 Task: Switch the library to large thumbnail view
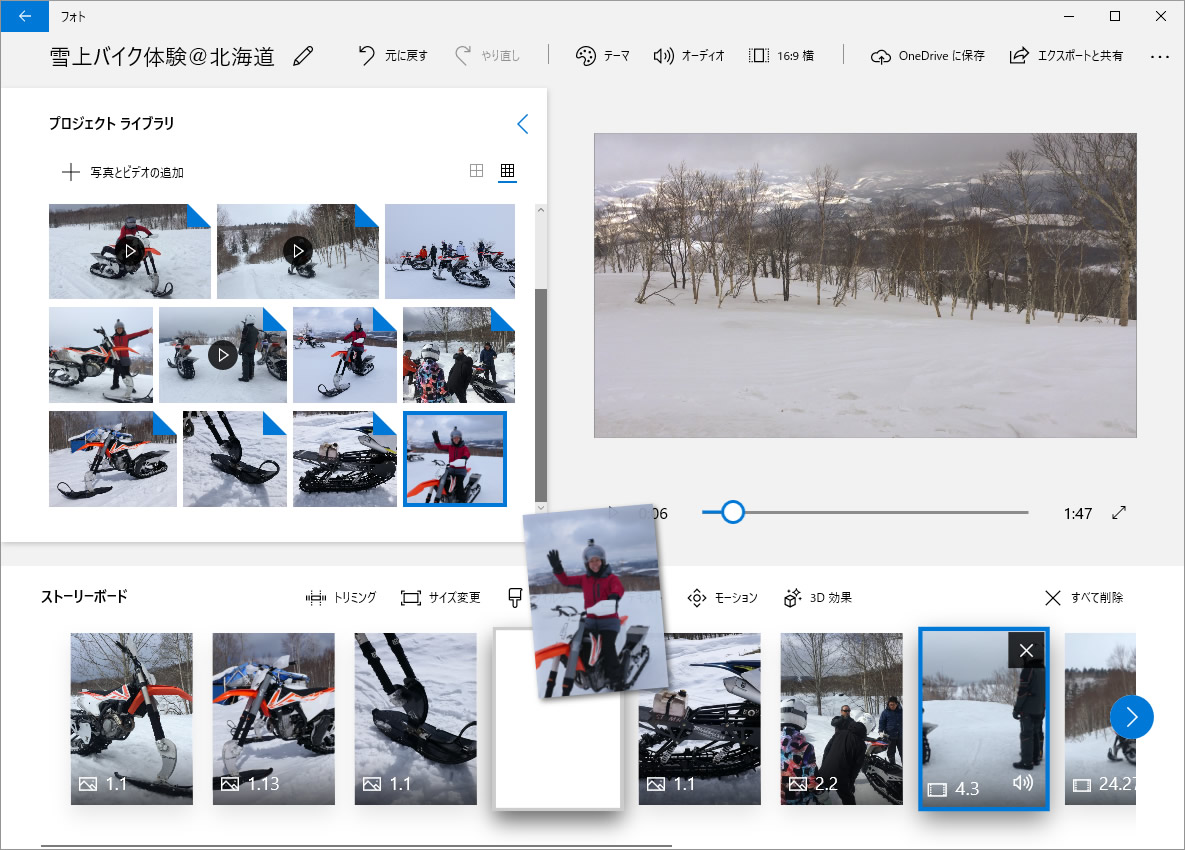coord(477,171)
